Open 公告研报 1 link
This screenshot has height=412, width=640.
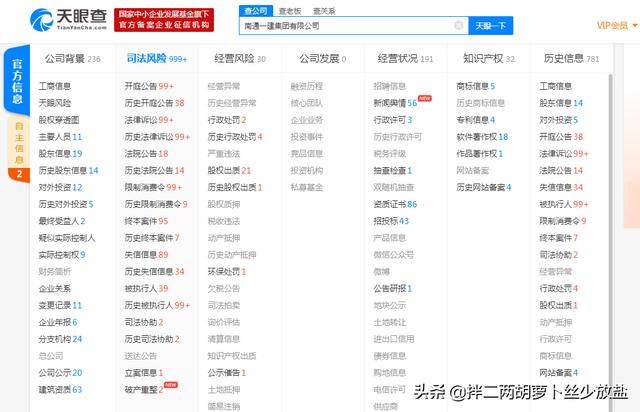[393, 289]
